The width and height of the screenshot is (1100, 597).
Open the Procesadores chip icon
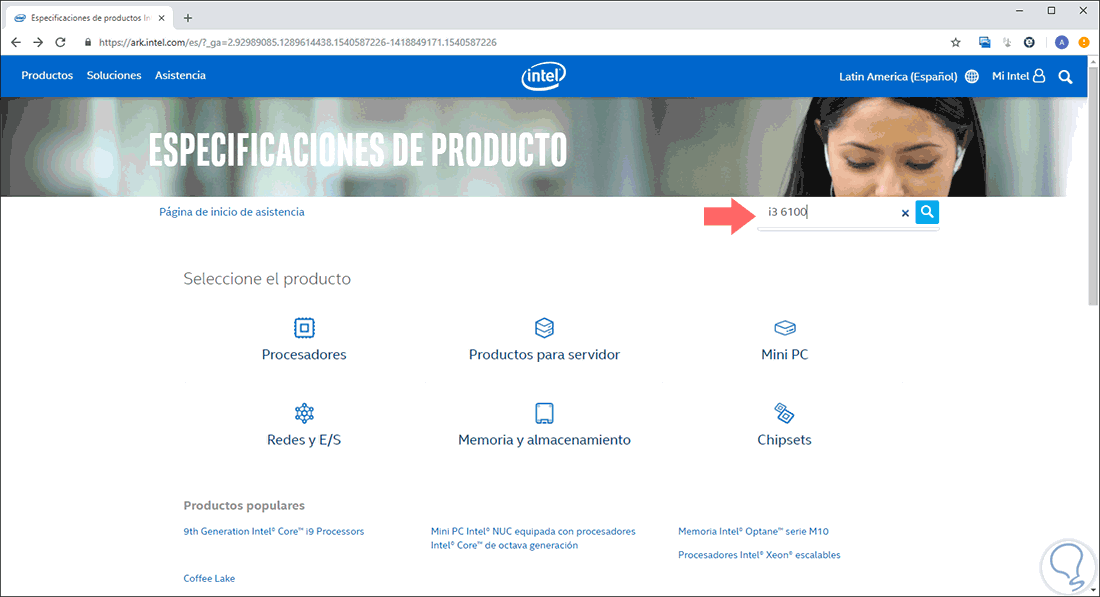click(304, 328)
